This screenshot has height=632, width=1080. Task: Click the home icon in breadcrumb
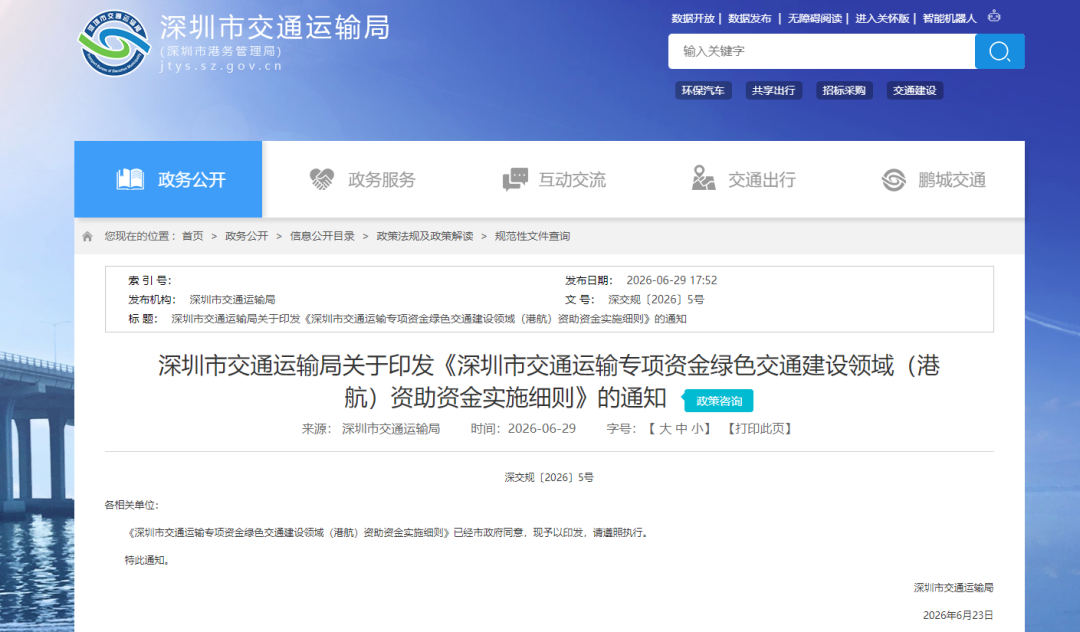click(x=87, y=236)
